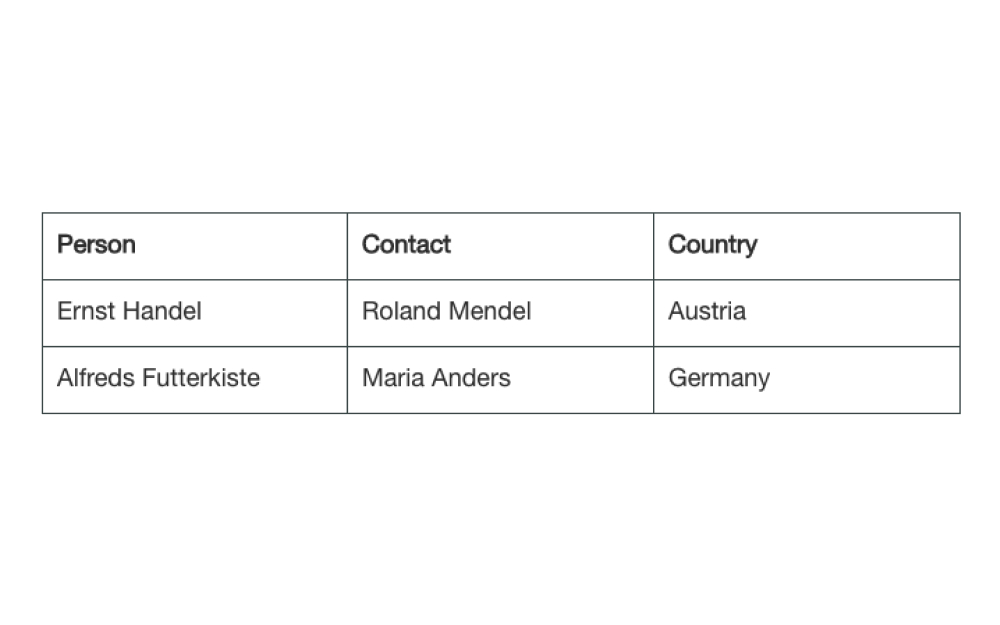
Task: Click the word Mendel
Action: pos(490,311)
